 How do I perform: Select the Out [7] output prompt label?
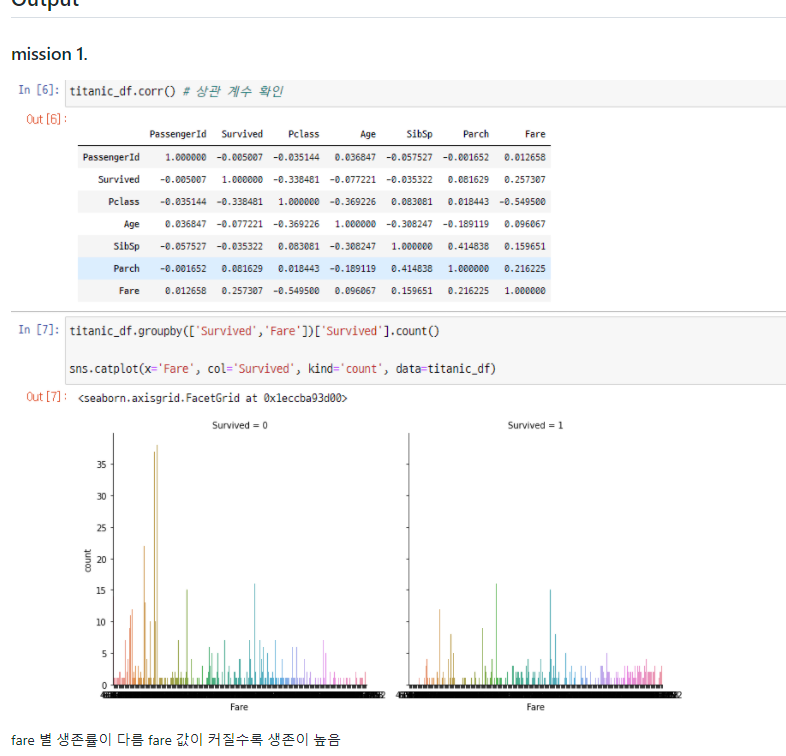click(46, 397)
